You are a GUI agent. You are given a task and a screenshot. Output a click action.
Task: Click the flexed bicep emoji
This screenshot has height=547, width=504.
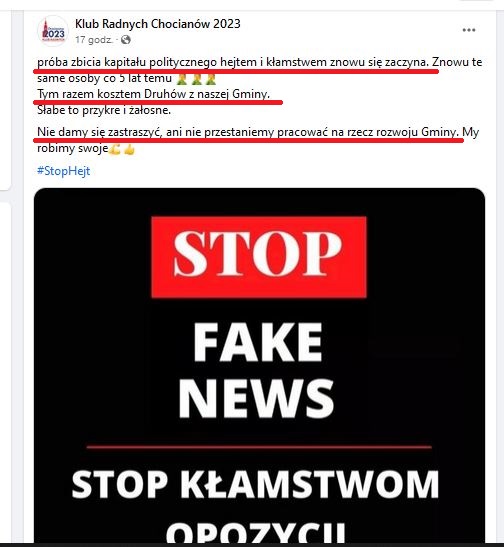(x=114, y=149)
